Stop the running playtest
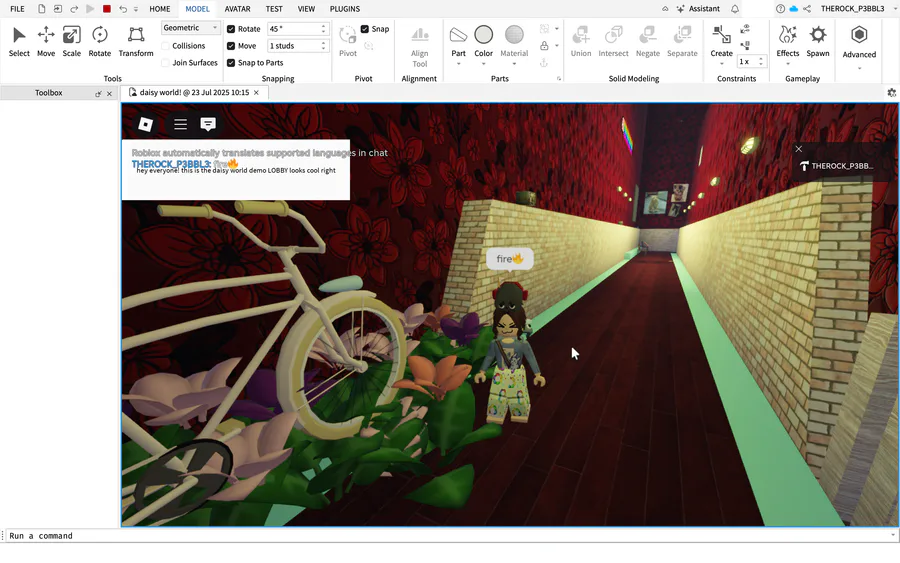The height and width of the screenshot is (563, 900). pyautogui.click(x=107, y=9)
